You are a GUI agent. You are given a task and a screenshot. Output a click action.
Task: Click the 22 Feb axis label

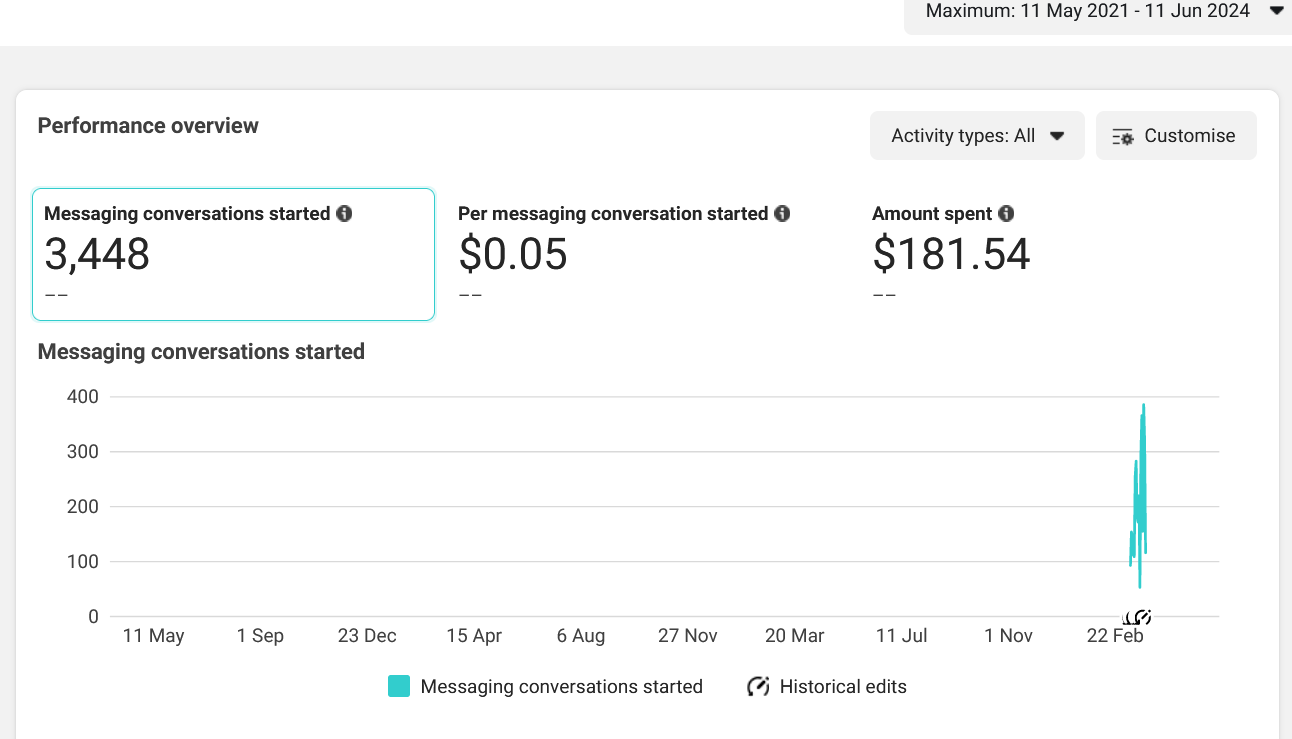(x=1115, y=636)
